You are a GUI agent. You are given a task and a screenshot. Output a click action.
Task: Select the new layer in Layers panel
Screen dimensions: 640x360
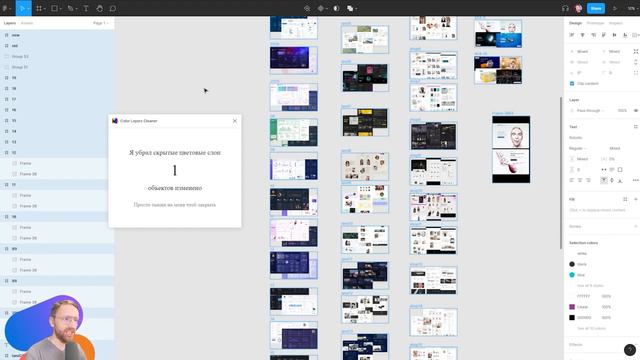pyautogui.click(x=57, y=35)
